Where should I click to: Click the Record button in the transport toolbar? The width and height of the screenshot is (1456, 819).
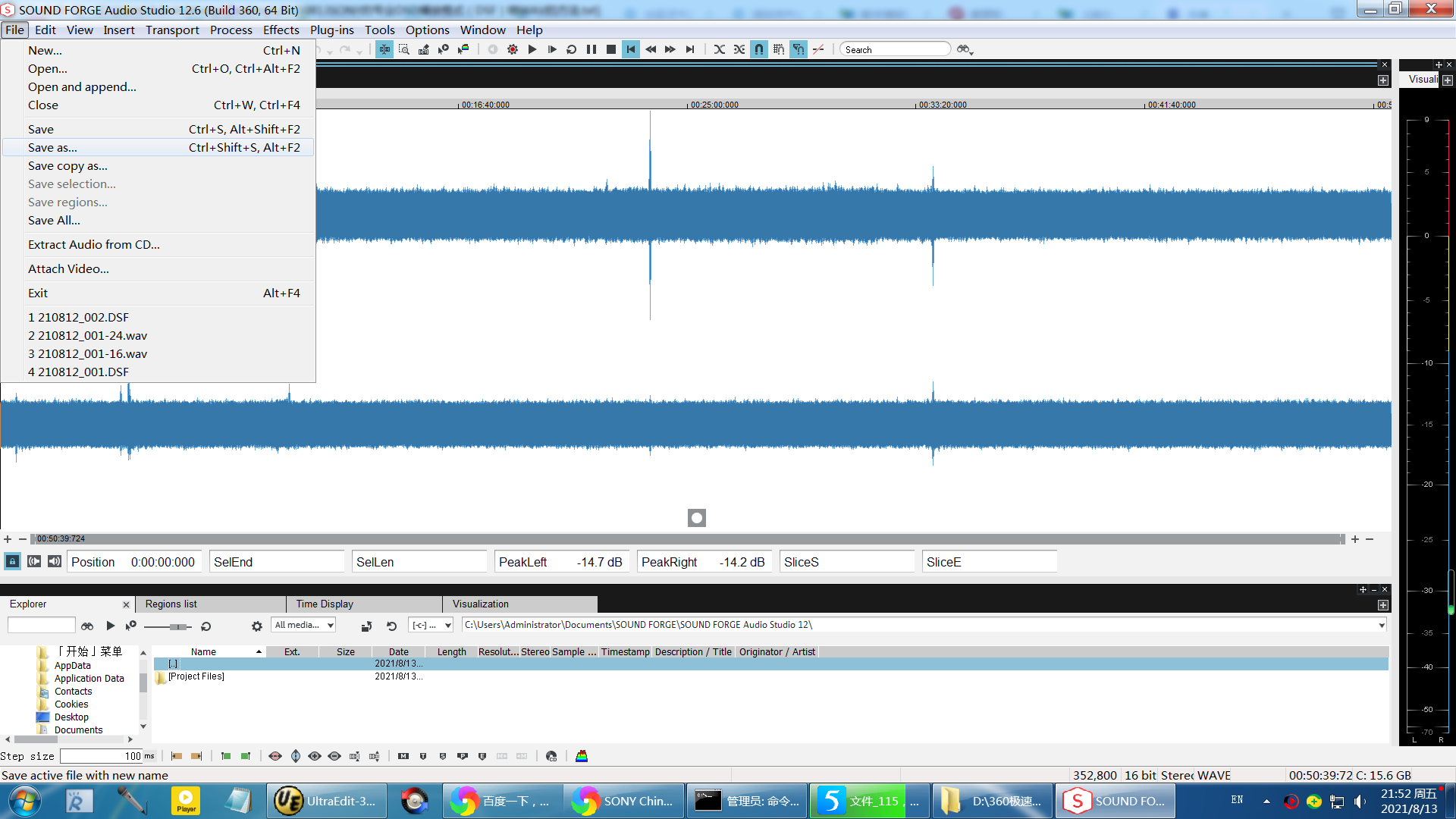[x=513, y=49]
